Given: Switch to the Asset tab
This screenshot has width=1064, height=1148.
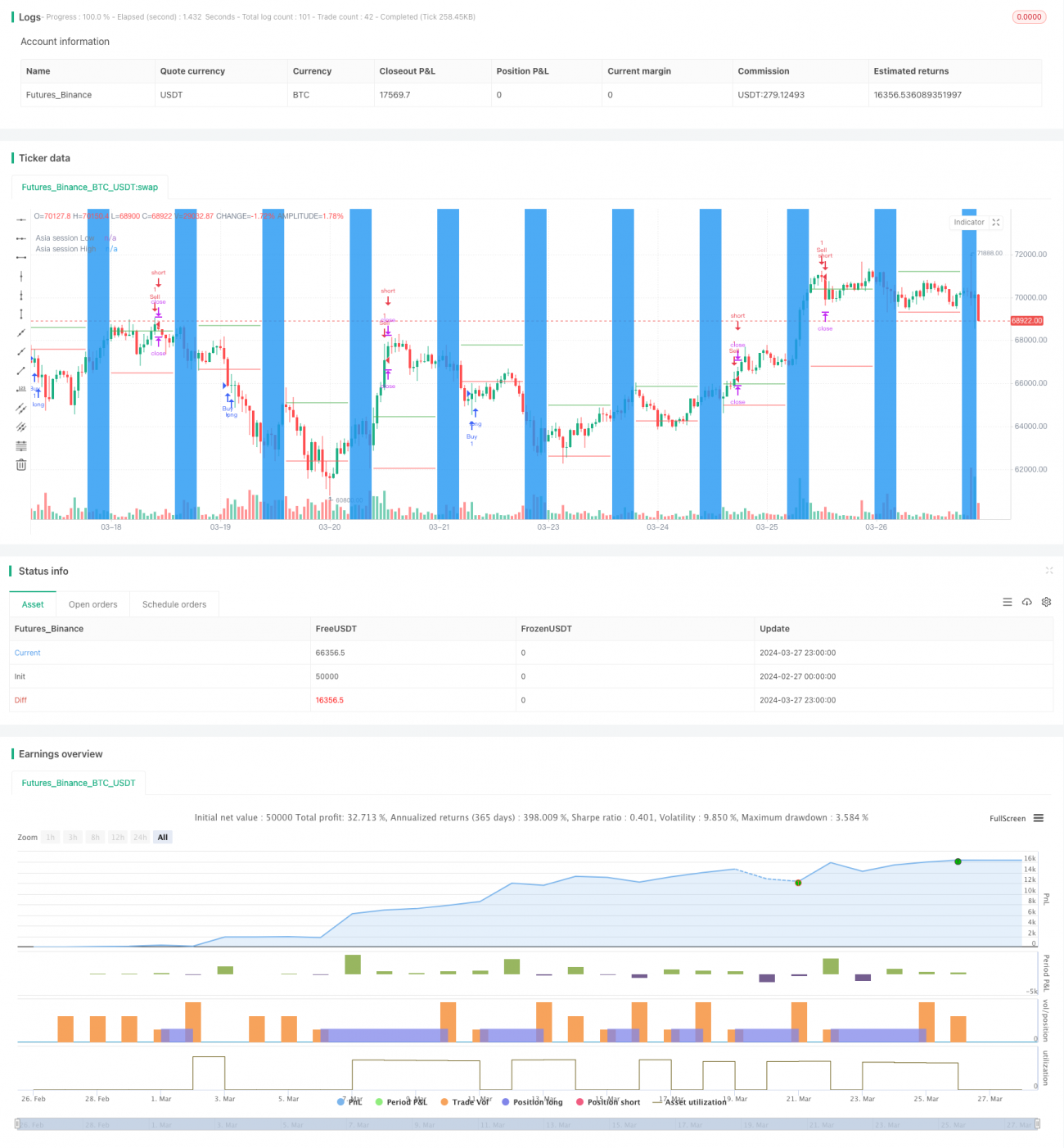Looking at the screenshot, I should click(33, 604).
